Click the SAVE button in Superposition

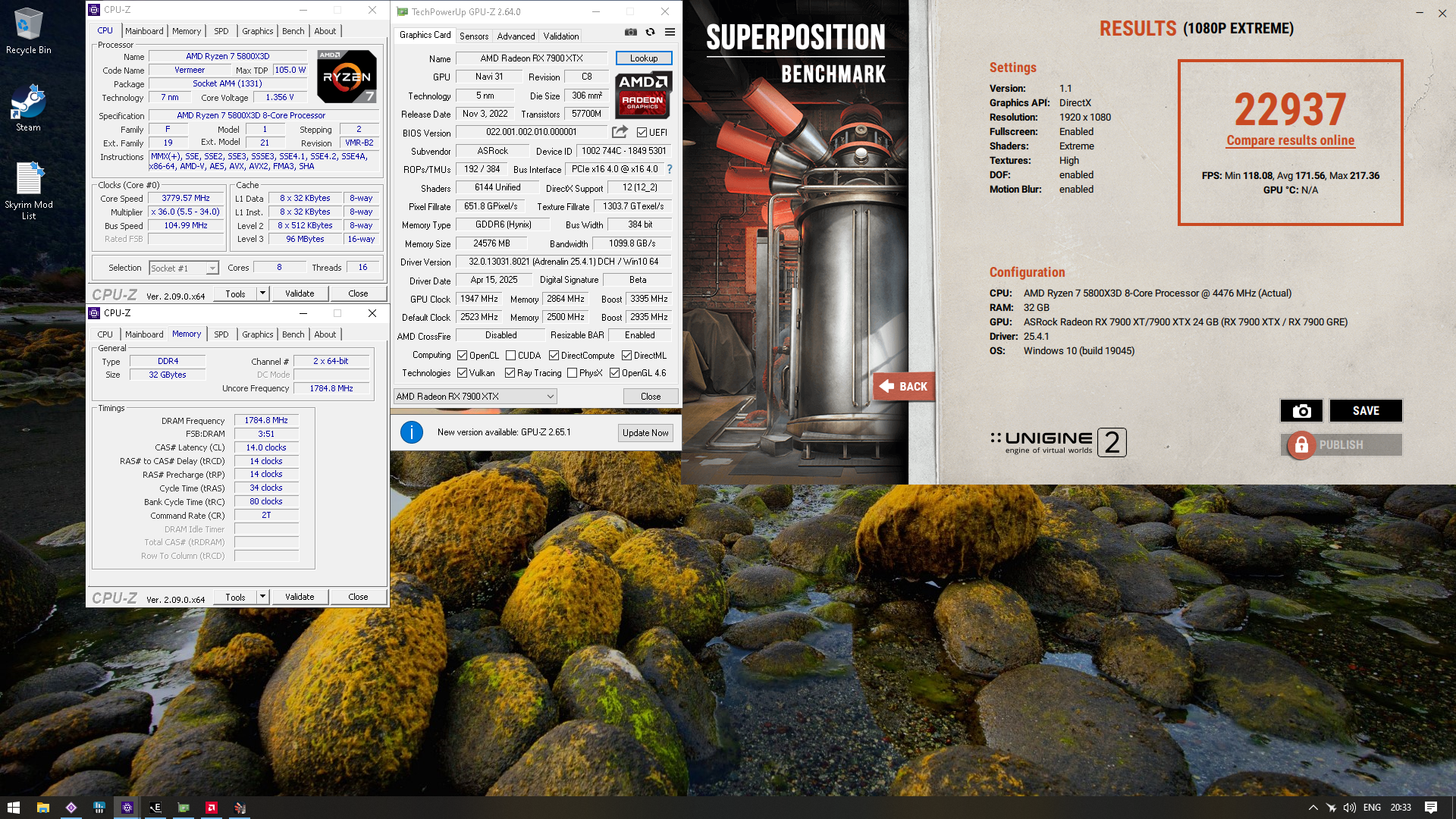pyautogui.click(x=1365, y=410)
